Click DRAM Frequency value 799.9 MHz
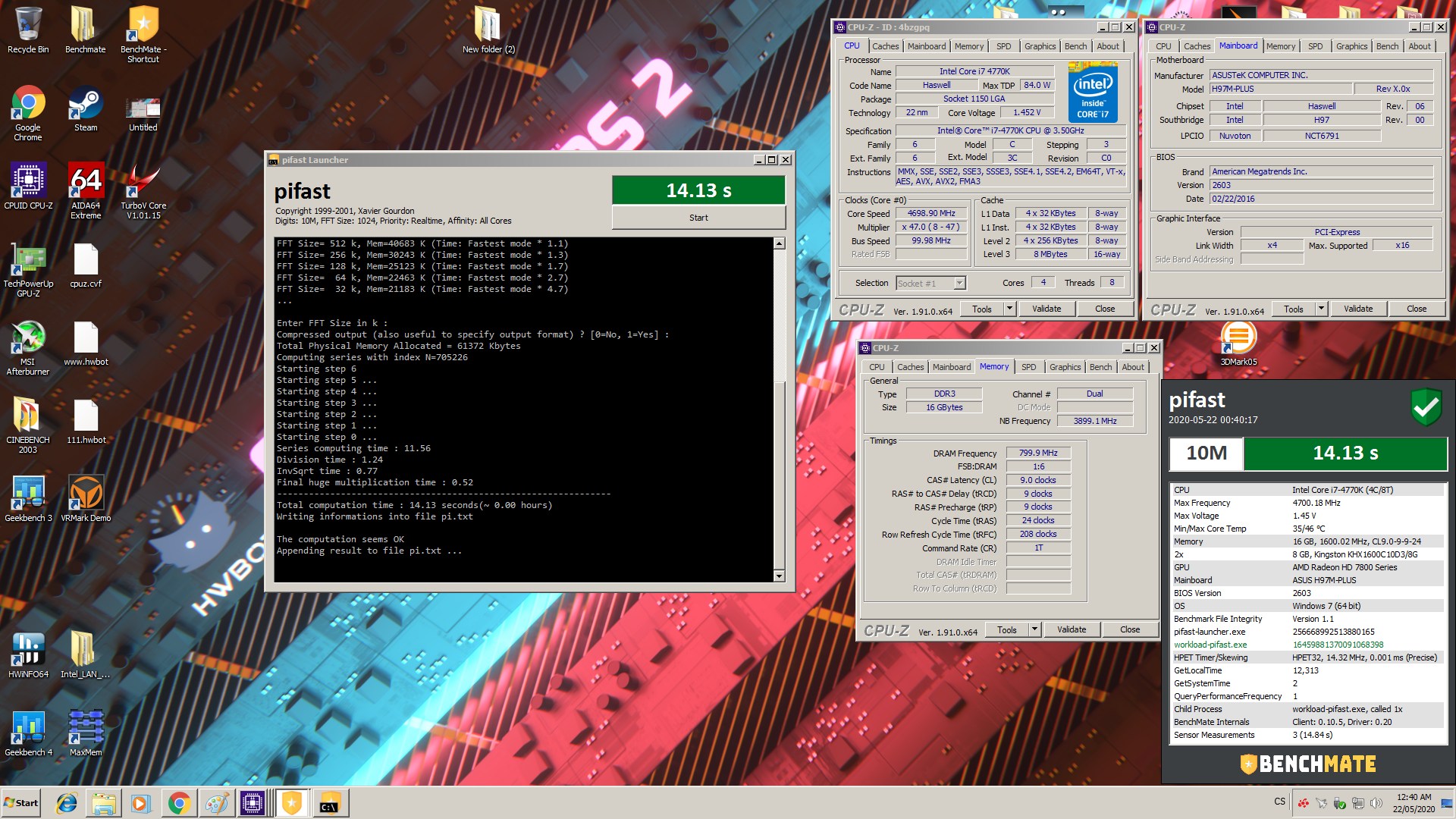Screen dimensions: 1456x819 tap(1038, 453)
